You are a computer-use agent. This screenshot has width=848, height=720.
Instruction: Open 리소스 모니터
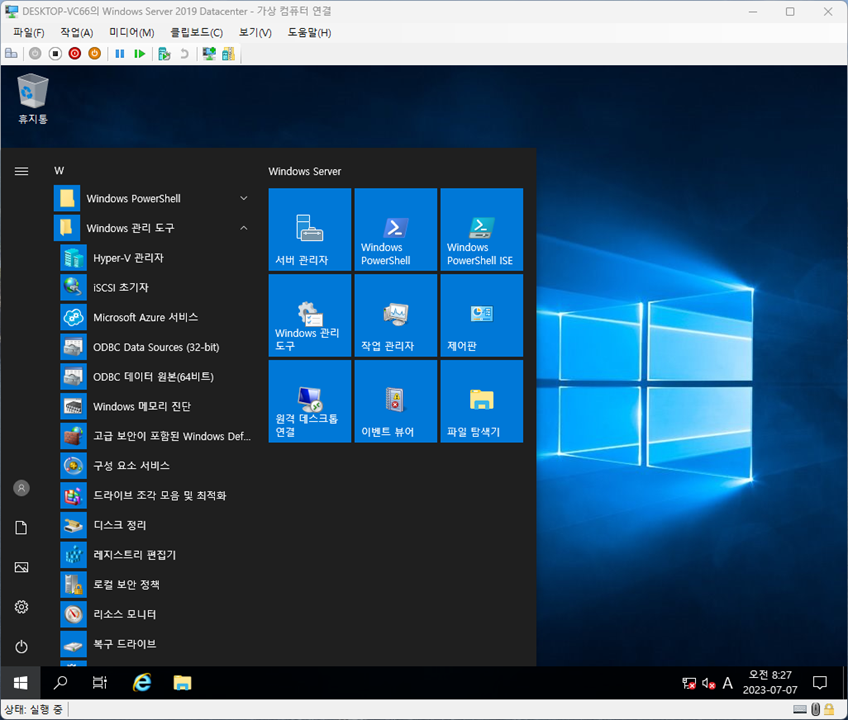(x=156, y=615)
